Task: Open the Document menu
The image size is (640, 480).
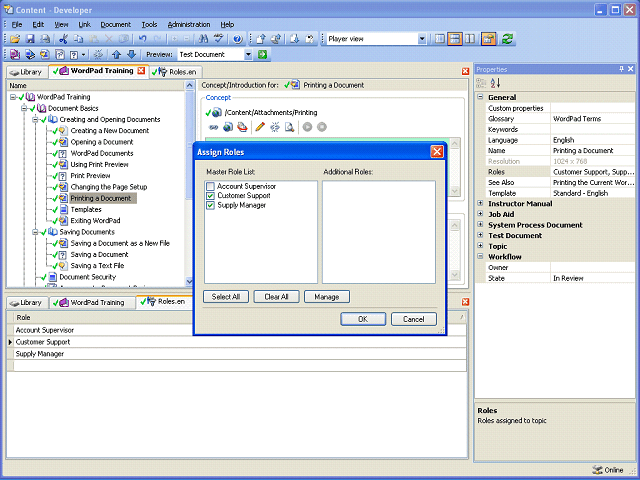Action: 116,24
